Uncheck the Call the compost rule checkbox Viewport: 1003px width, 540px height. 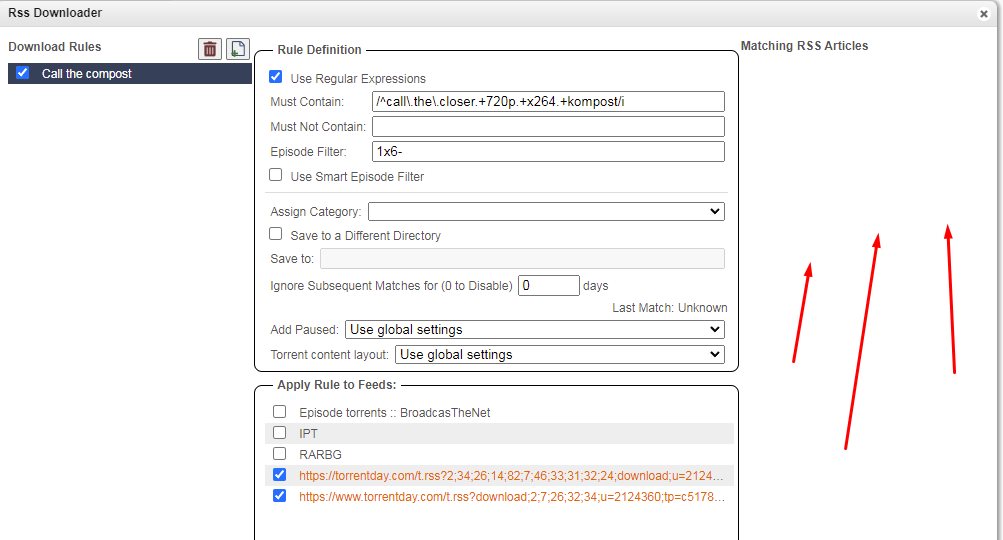click(x=22, y=73)
